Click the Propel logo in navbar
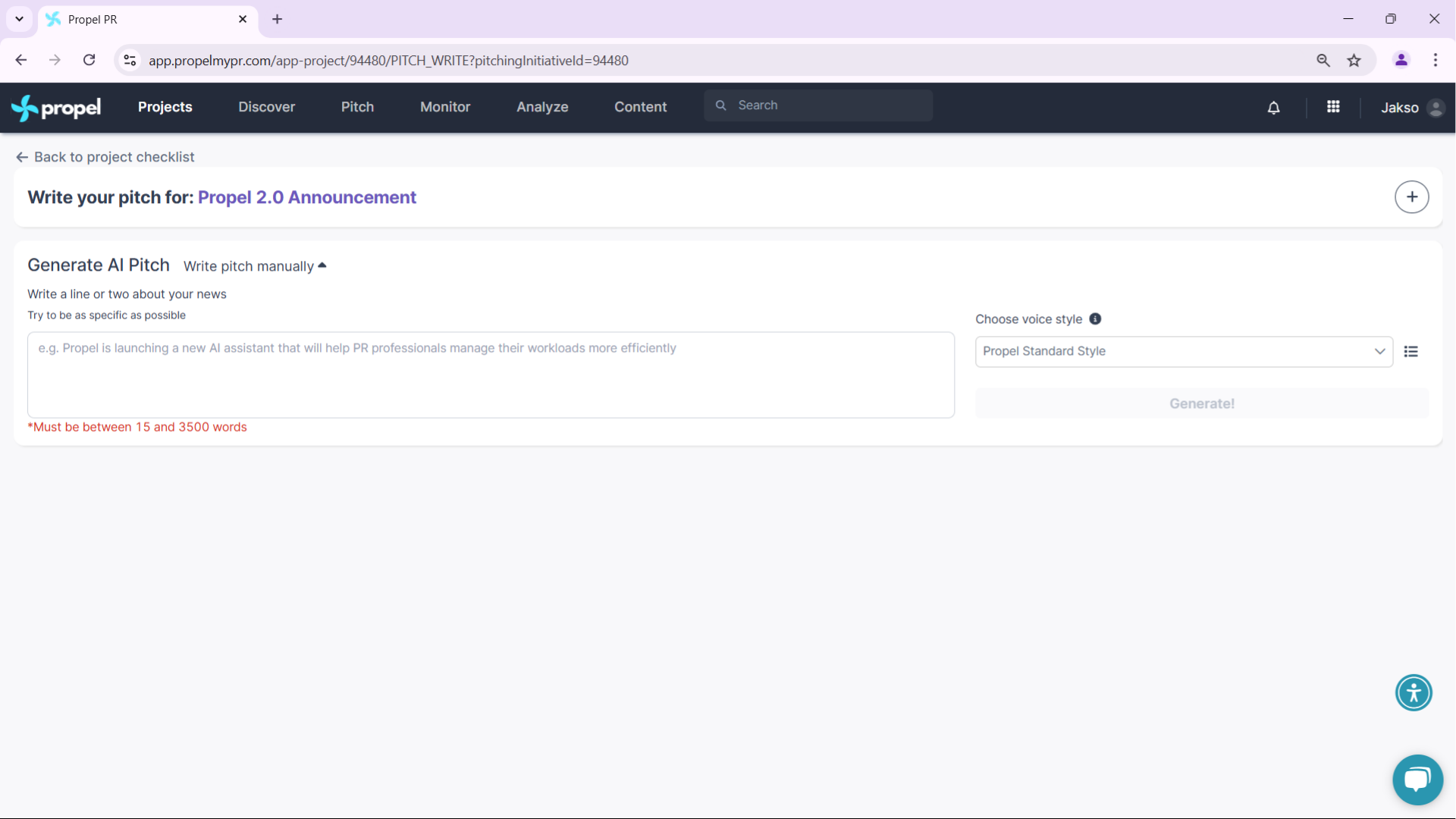Screen dimensions: 1456x819 56,108
